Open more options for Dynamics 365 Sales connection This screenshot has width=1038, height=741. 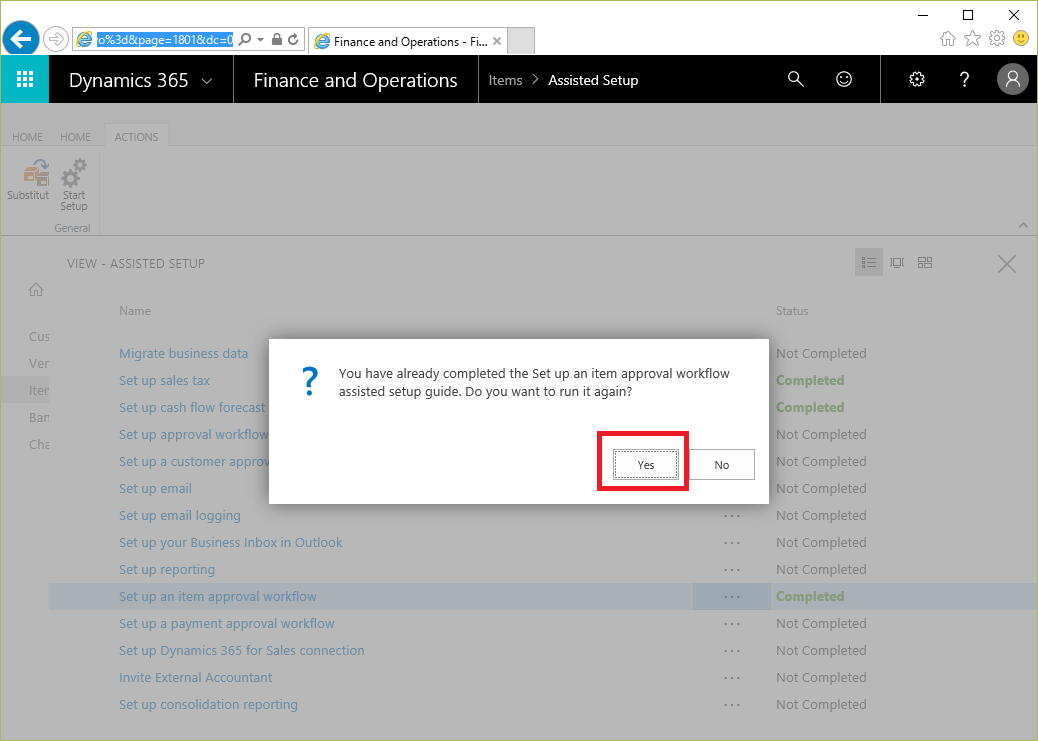click(732, 652)
